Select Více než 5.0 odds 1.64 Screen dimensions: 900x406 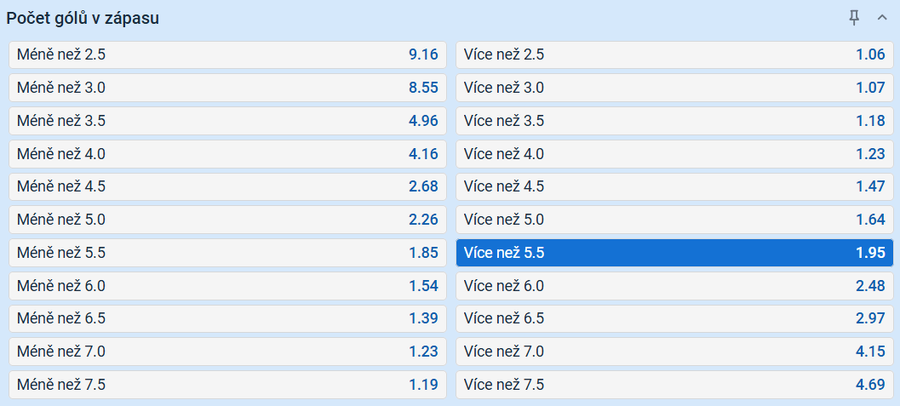pos(674,220)
